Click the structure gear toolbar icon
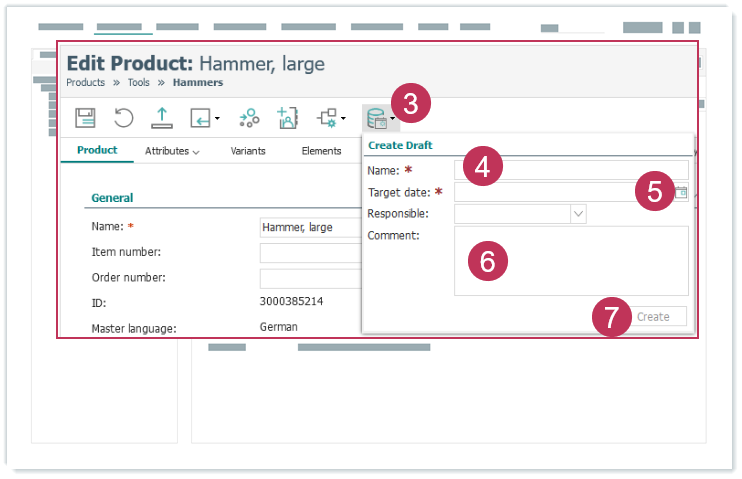The height and width of the screenshot is (479, 742). point(327,118)
